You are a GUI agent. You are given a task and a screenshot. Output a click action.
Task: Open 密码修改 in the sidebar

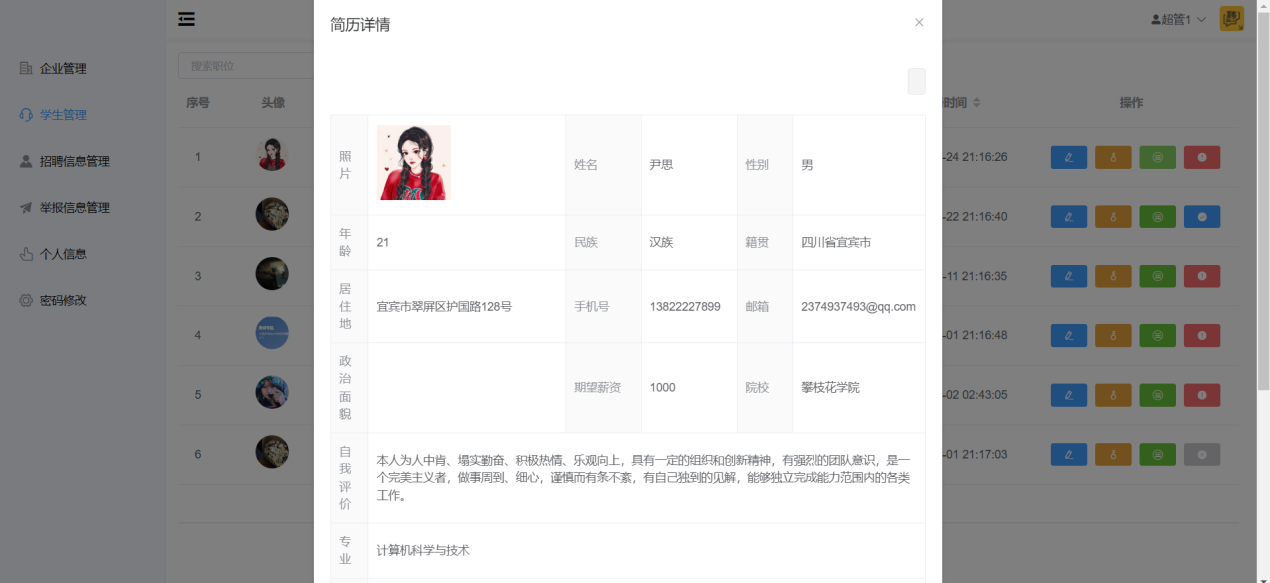(63, 300)
